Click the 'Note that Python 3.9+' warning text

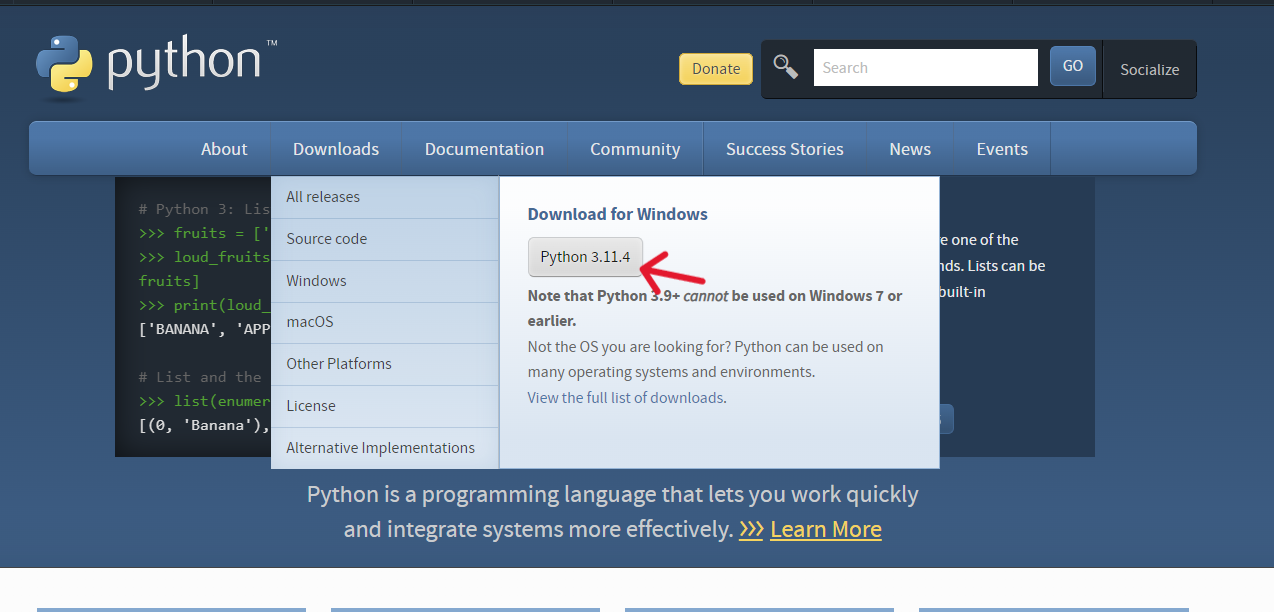(x=715, y=309)
